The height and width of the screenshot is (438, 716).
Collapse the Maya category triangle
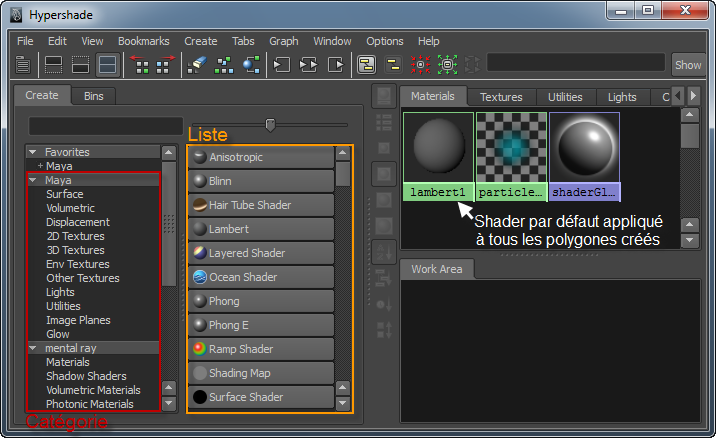(32, 180)
